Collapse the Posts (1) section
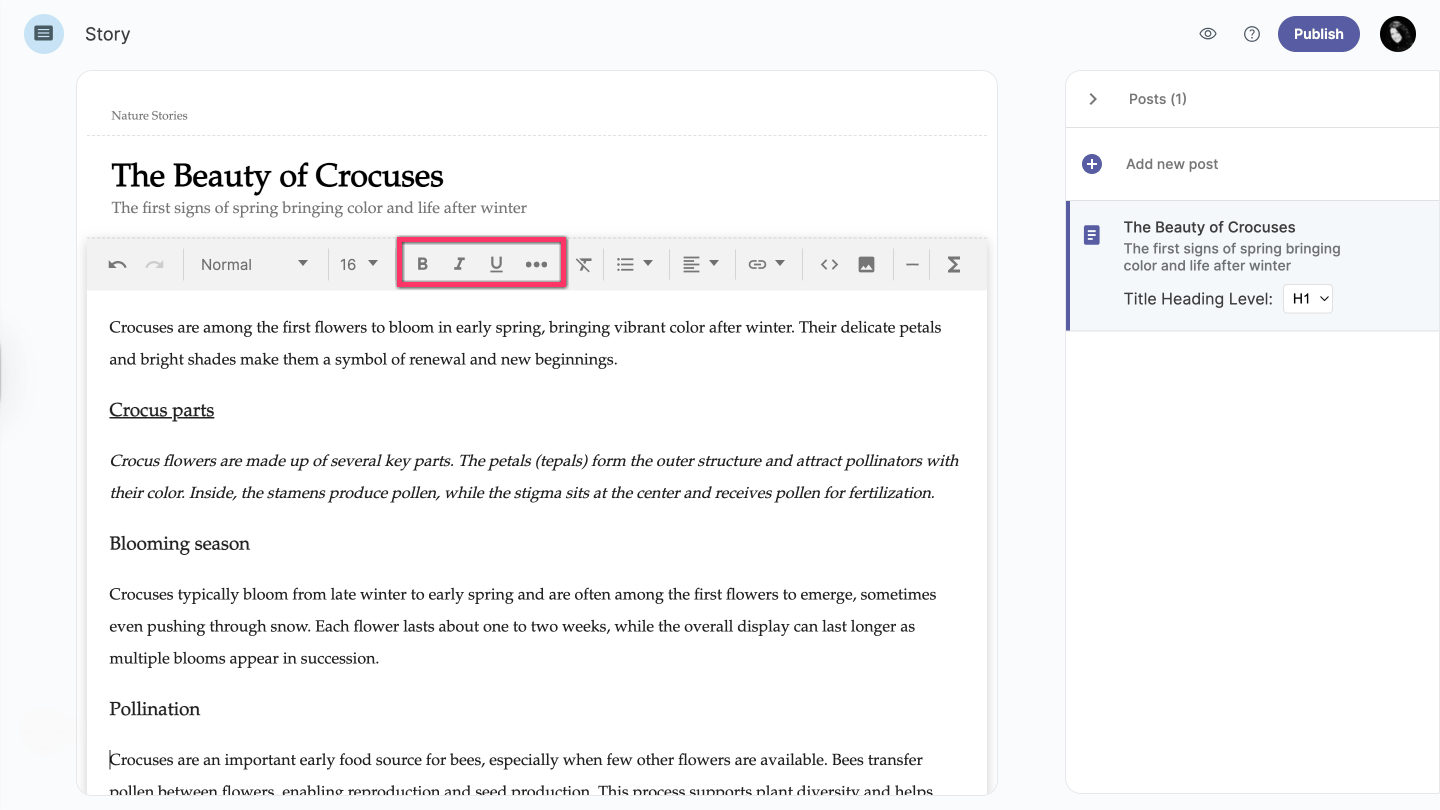 point(1093,99)
